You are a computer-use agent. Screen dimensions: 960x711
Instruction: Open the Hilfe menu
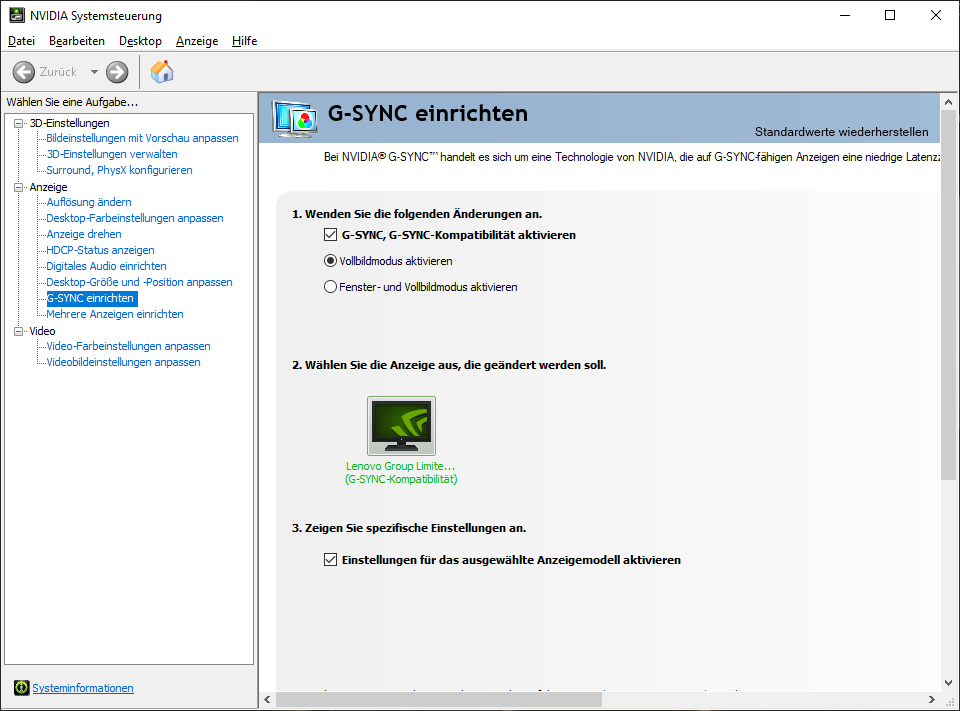coord(244,41)
